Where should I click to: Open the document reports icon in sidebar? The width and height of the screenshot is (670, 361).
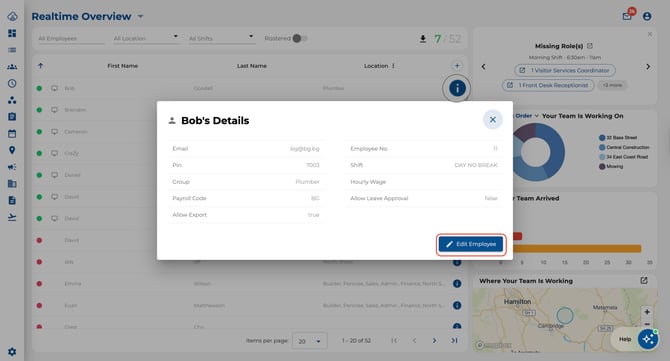[12, 200]
